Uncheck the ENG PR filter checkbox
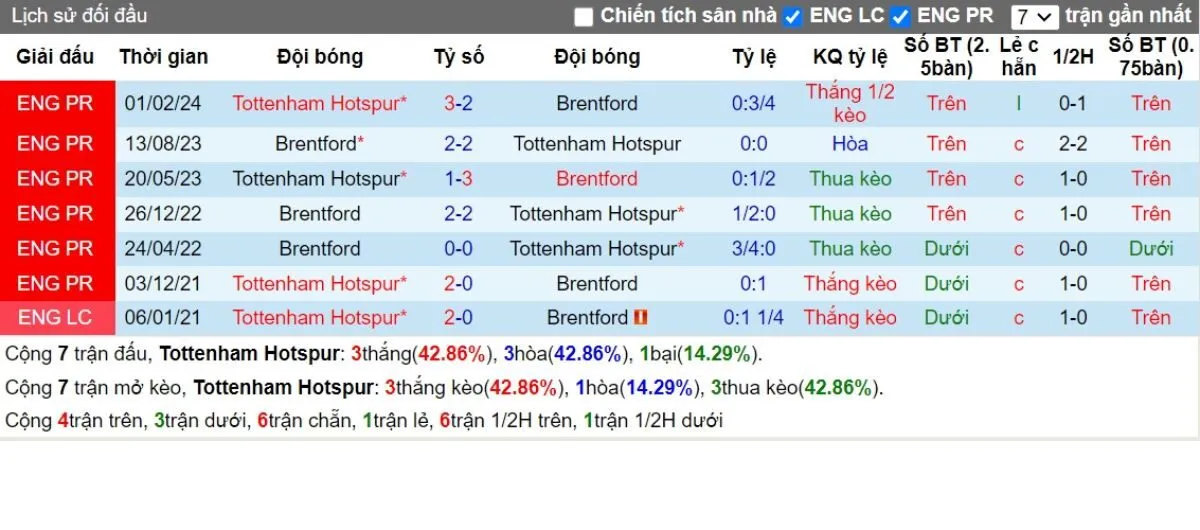The width and height of the screenshot is (1200, 530). (900, 17)
